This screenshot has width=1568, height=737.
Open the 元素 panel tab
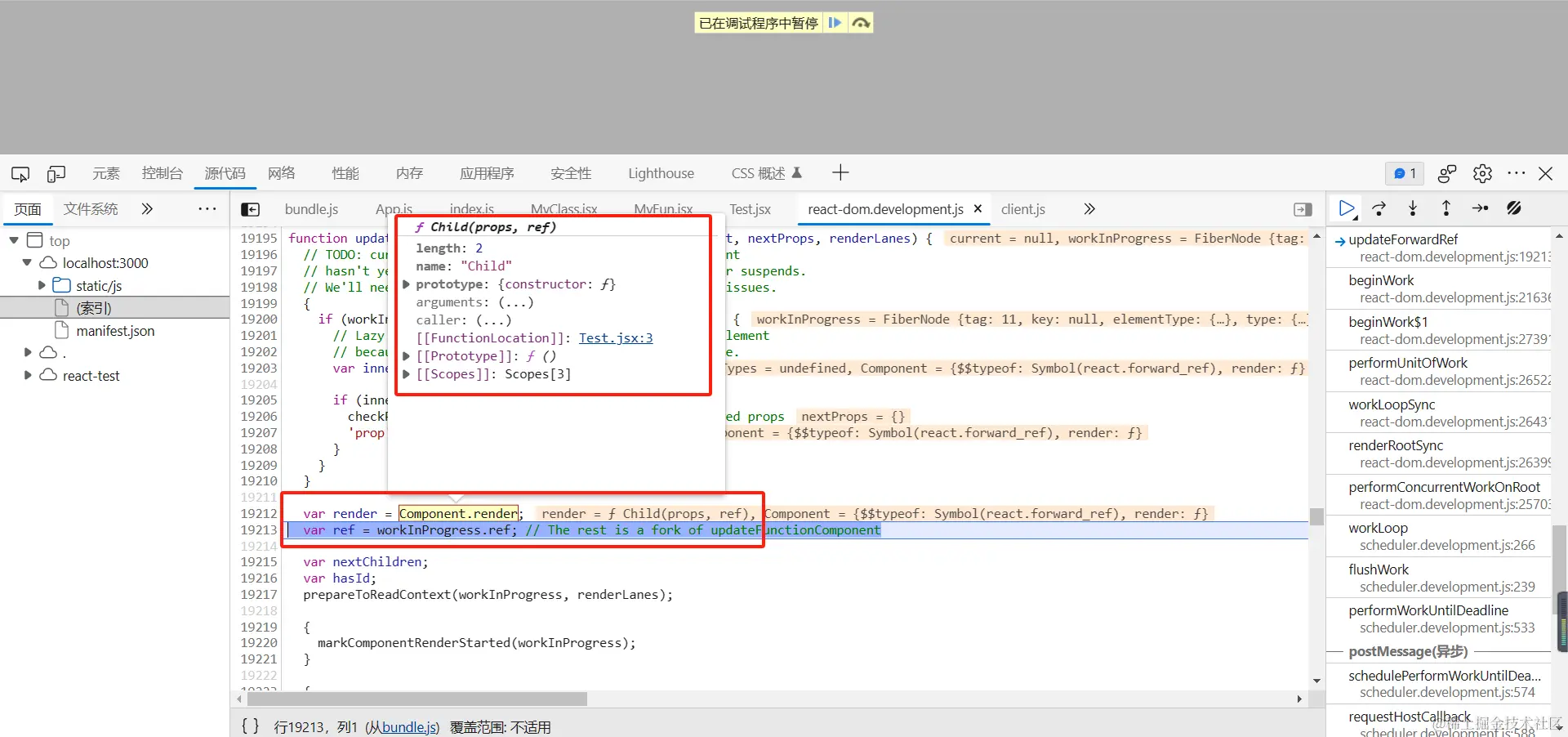point(106,173)
